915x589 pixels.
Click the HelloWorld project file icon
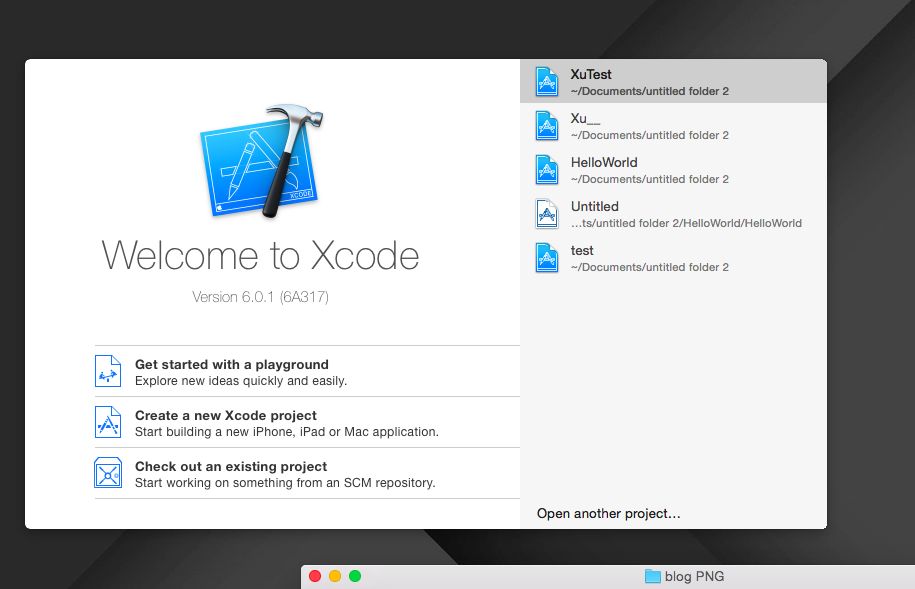pos(547,169)
